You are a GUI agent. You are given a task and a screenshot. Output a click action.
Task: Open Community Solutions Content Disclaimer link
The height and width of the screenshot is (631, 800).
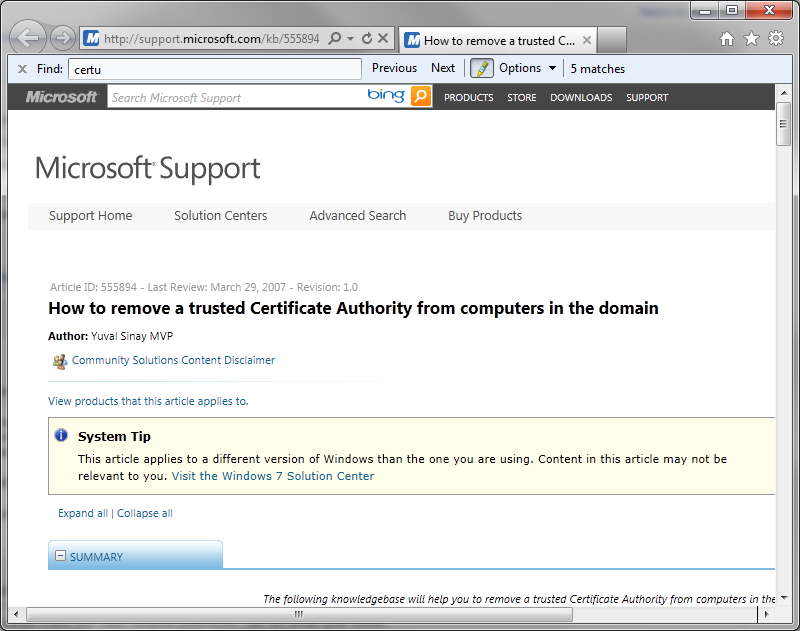tap(173, 360)
